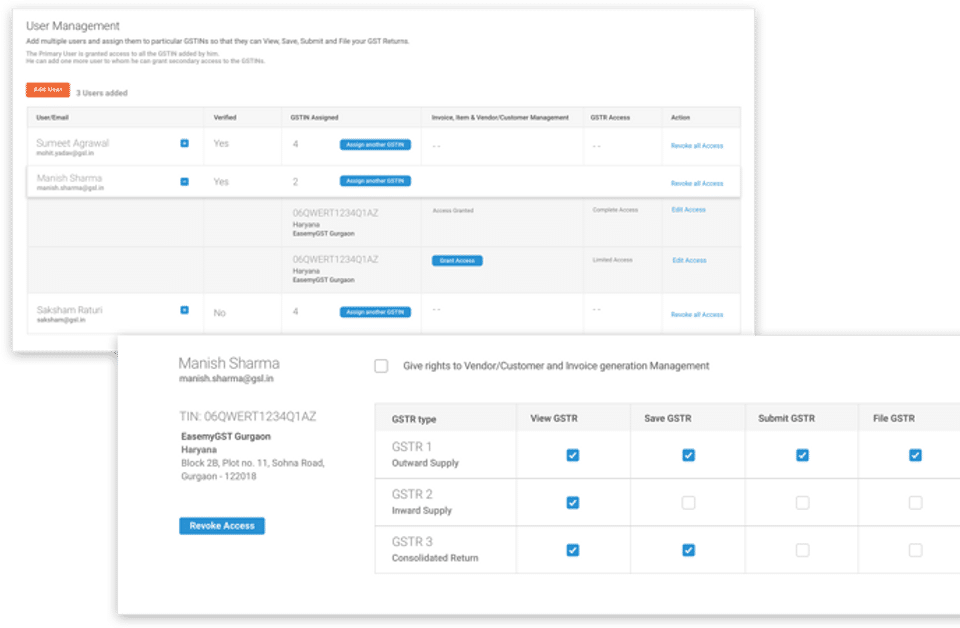This screenshot has height=628, width=960.
Task: Click the GSTIN Assigned column header
Action: pyautogui.click(x=314, y=118)
